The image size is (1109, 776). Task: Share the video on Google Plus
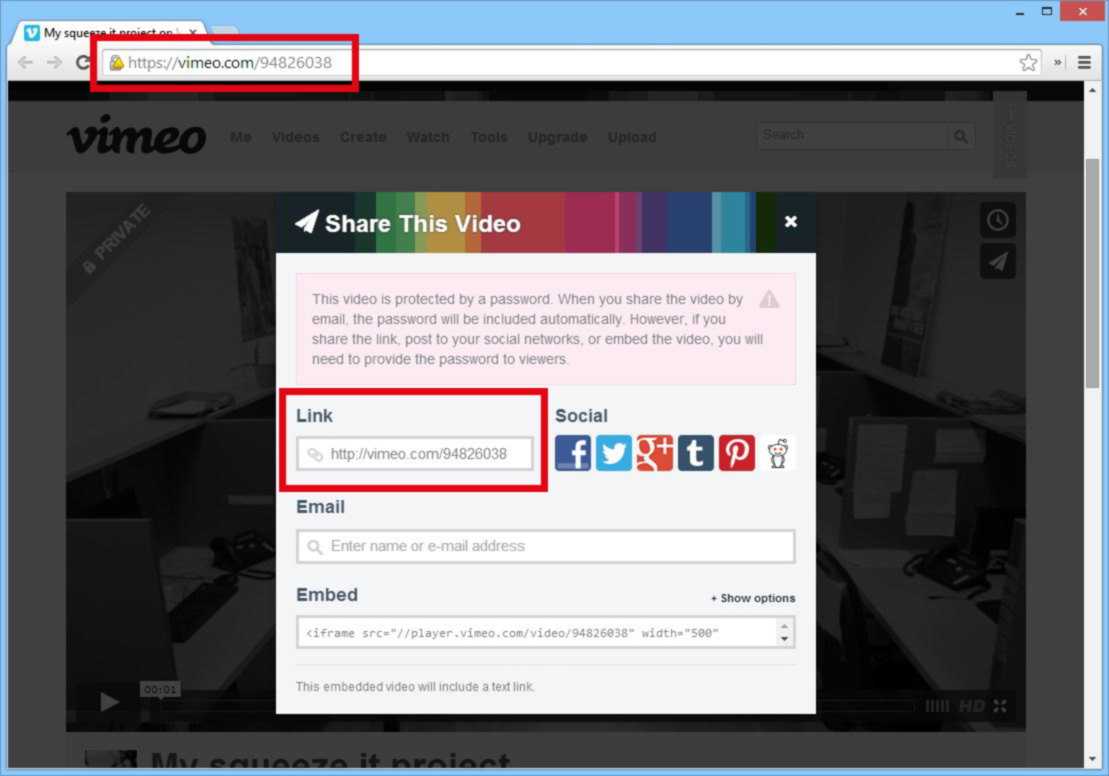click(x=654, y=453)
